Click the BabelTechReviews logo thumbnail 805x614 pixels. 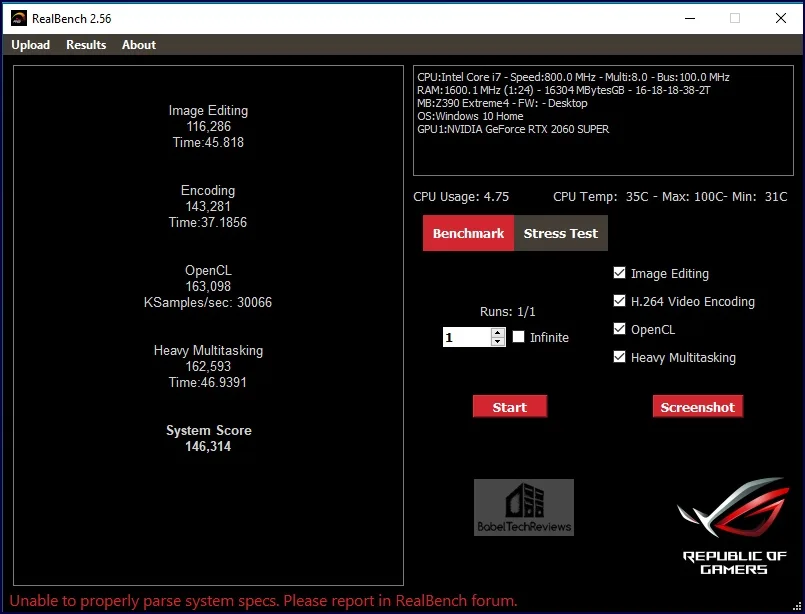click(x=524, y=507)
